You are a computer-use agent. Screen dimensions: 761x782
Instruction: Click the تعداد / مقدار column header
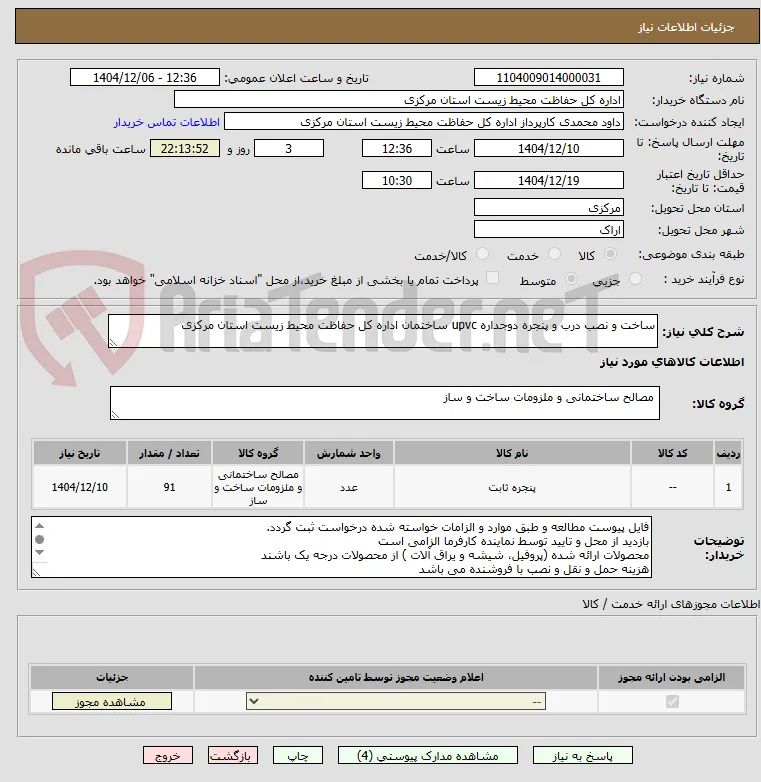[x=170, y=453]
